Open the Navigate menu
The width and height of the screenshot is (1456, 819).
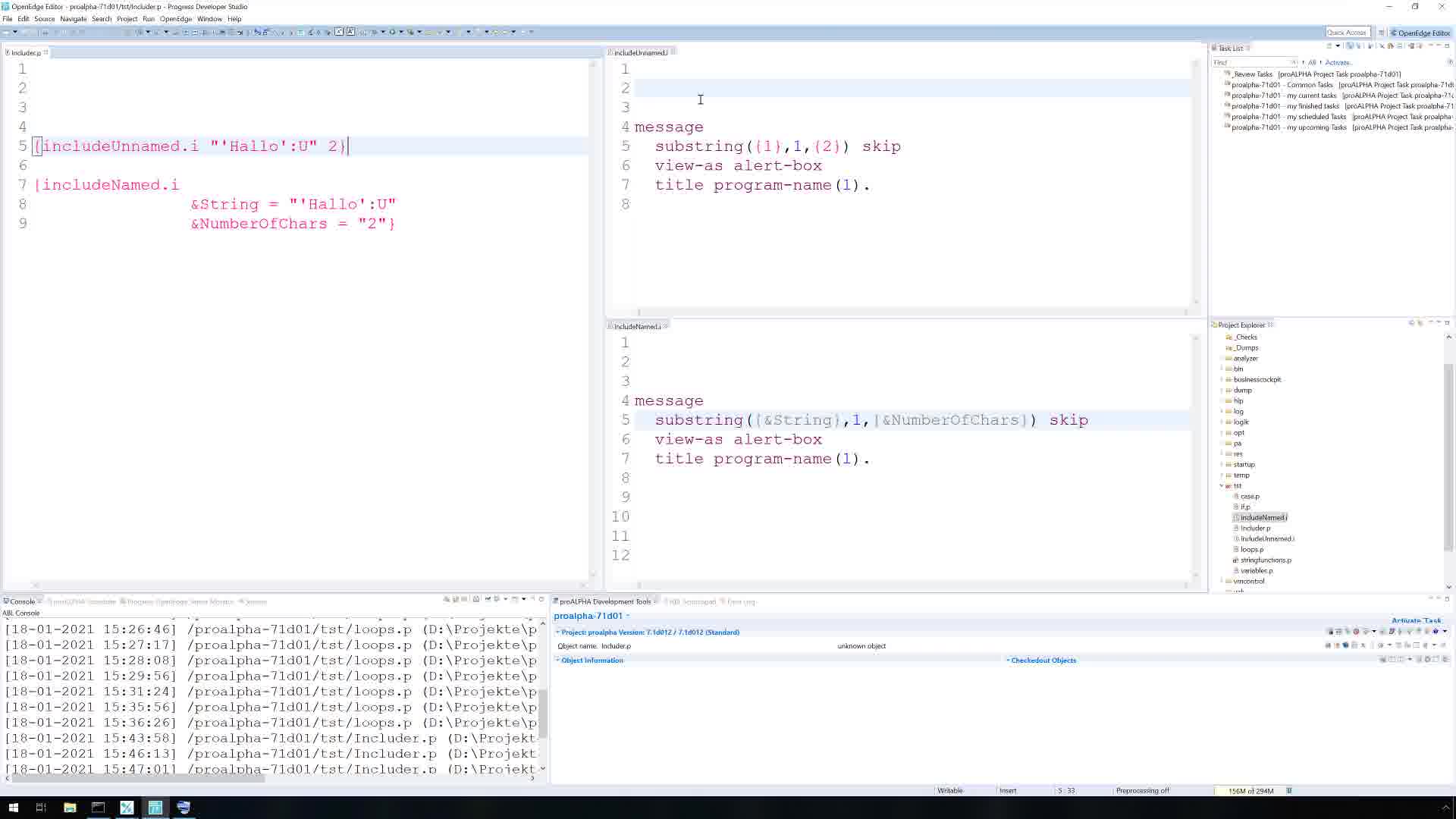(x=74, y=19)
